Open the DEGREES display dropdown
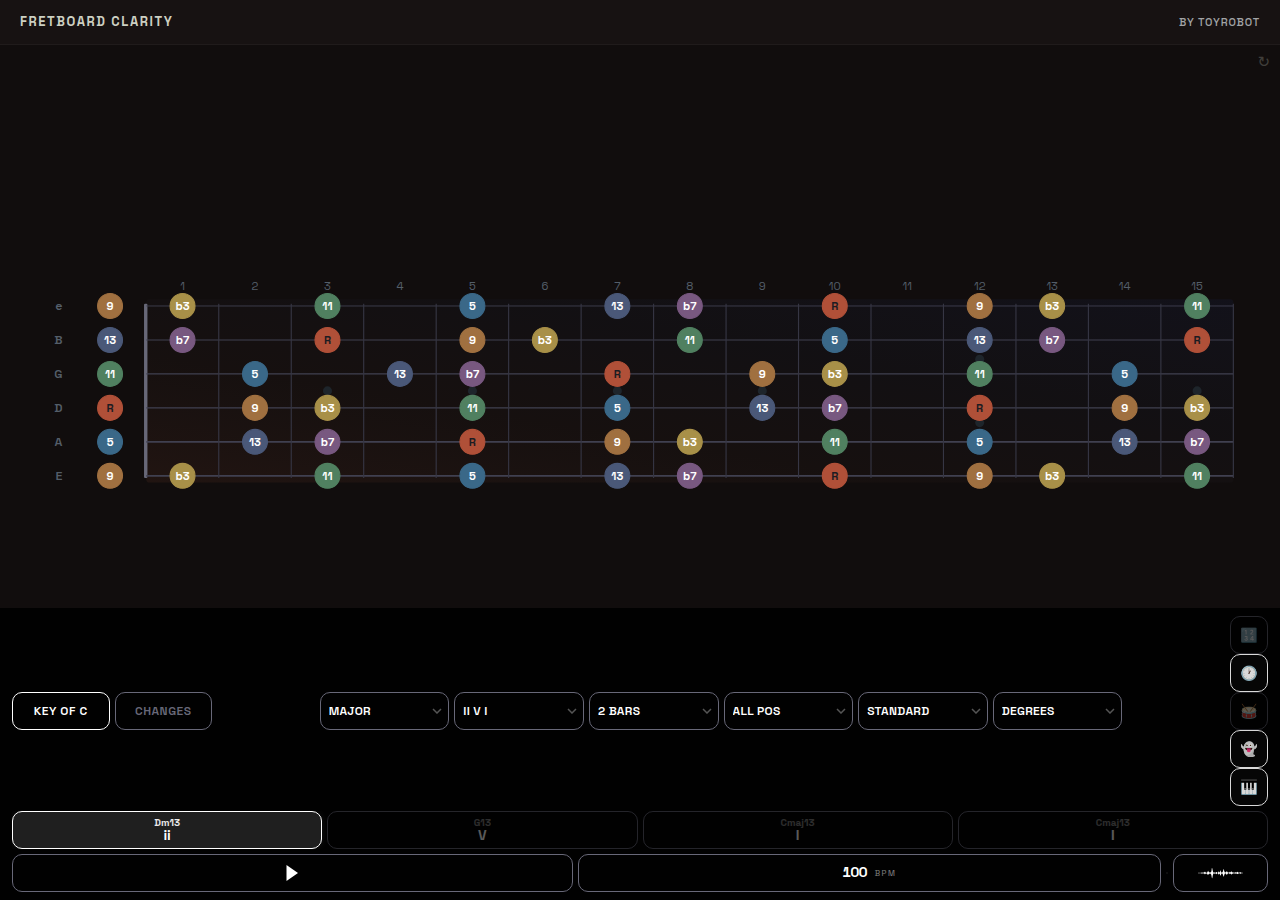 click(1057, 711)
